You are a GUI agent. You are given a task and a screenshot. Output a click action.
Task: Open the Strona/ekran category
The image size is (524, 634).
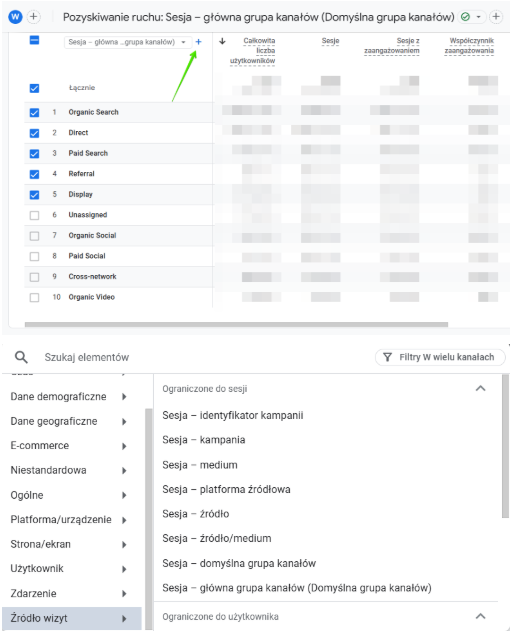pos(72,544)
